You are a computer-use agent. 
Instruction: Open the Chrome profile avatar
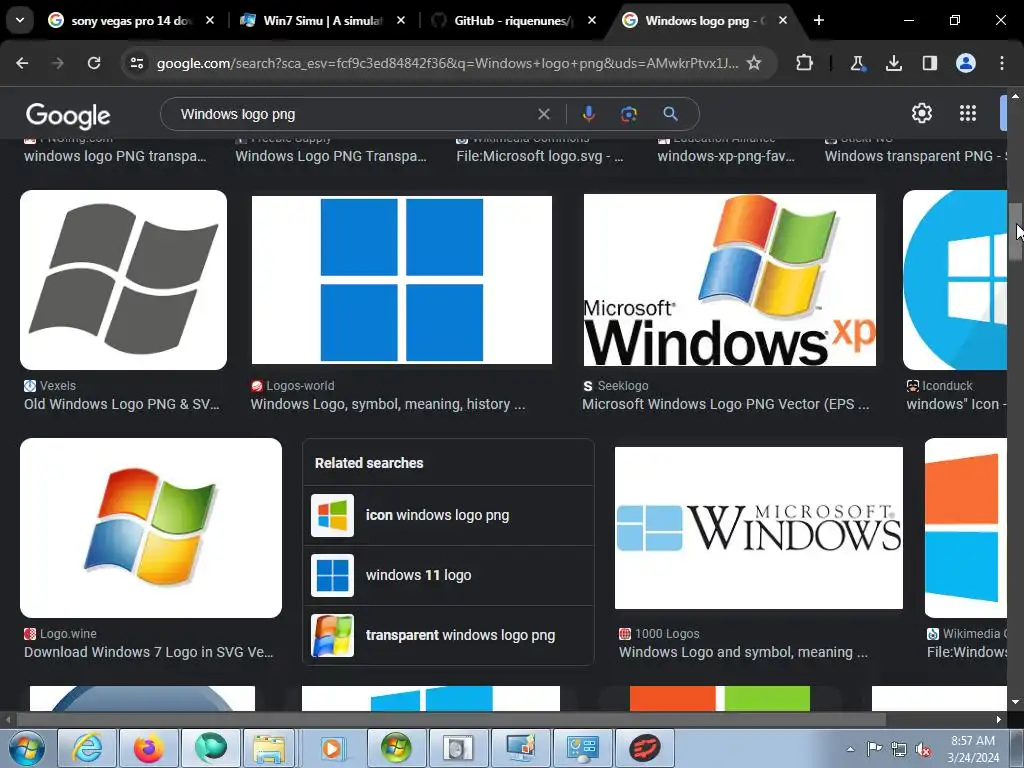[x=966, y=63]
